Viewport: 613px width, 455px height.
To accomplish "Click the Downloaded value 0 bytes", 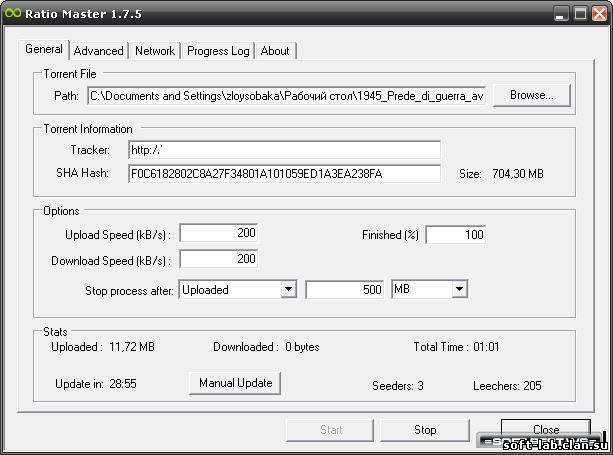I will (302, 347).
